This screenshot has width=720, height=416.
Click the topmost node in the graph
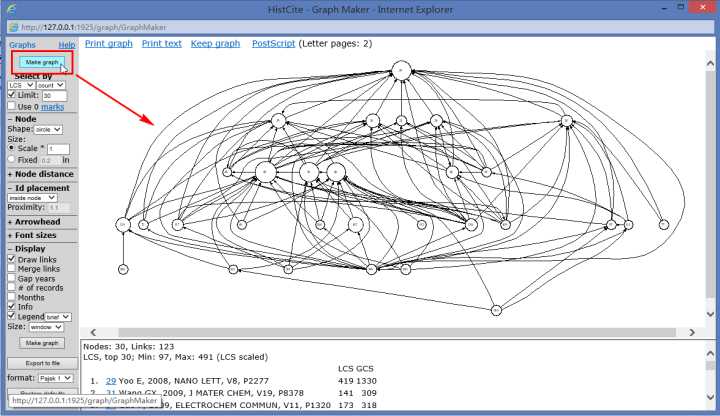point(401,71)
